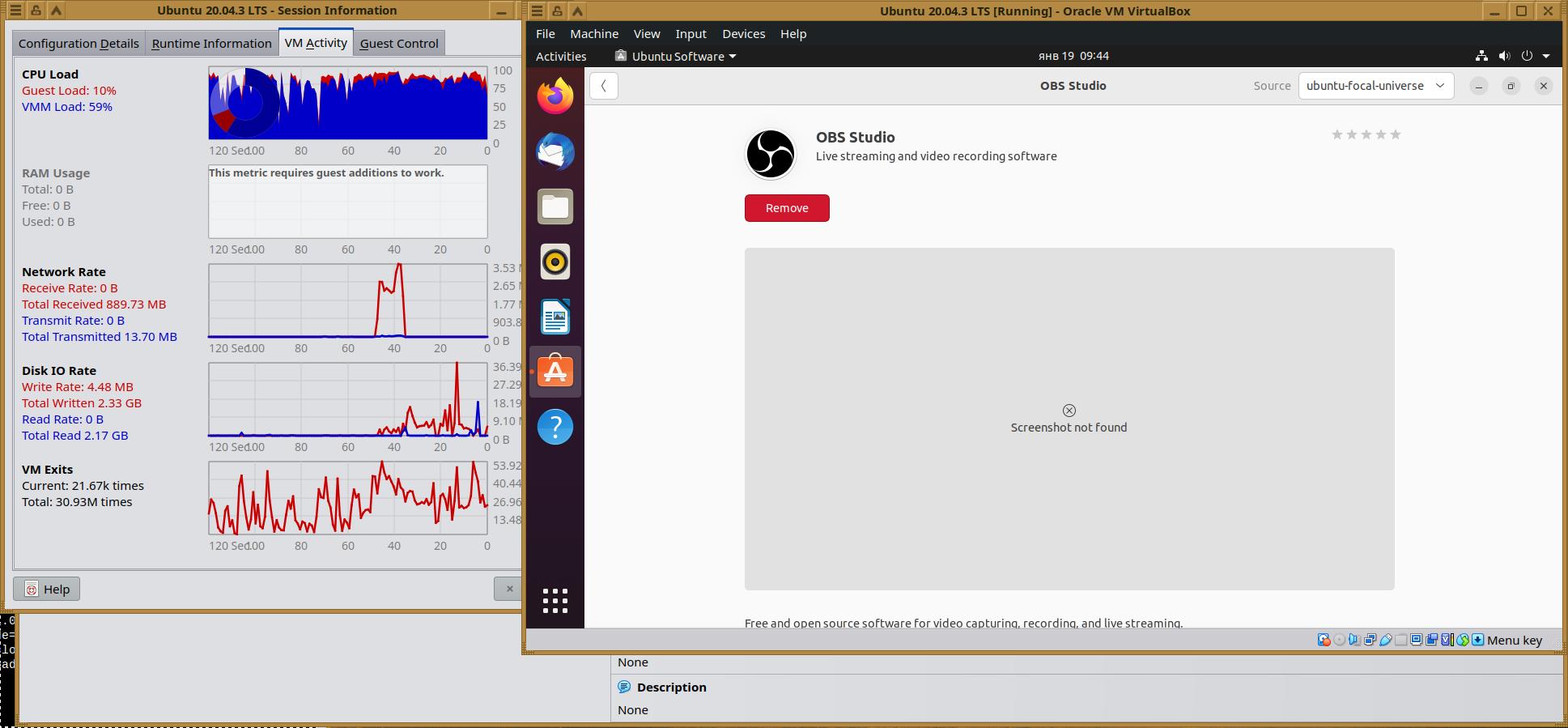Click the VM Exits graph

[348, 498]
